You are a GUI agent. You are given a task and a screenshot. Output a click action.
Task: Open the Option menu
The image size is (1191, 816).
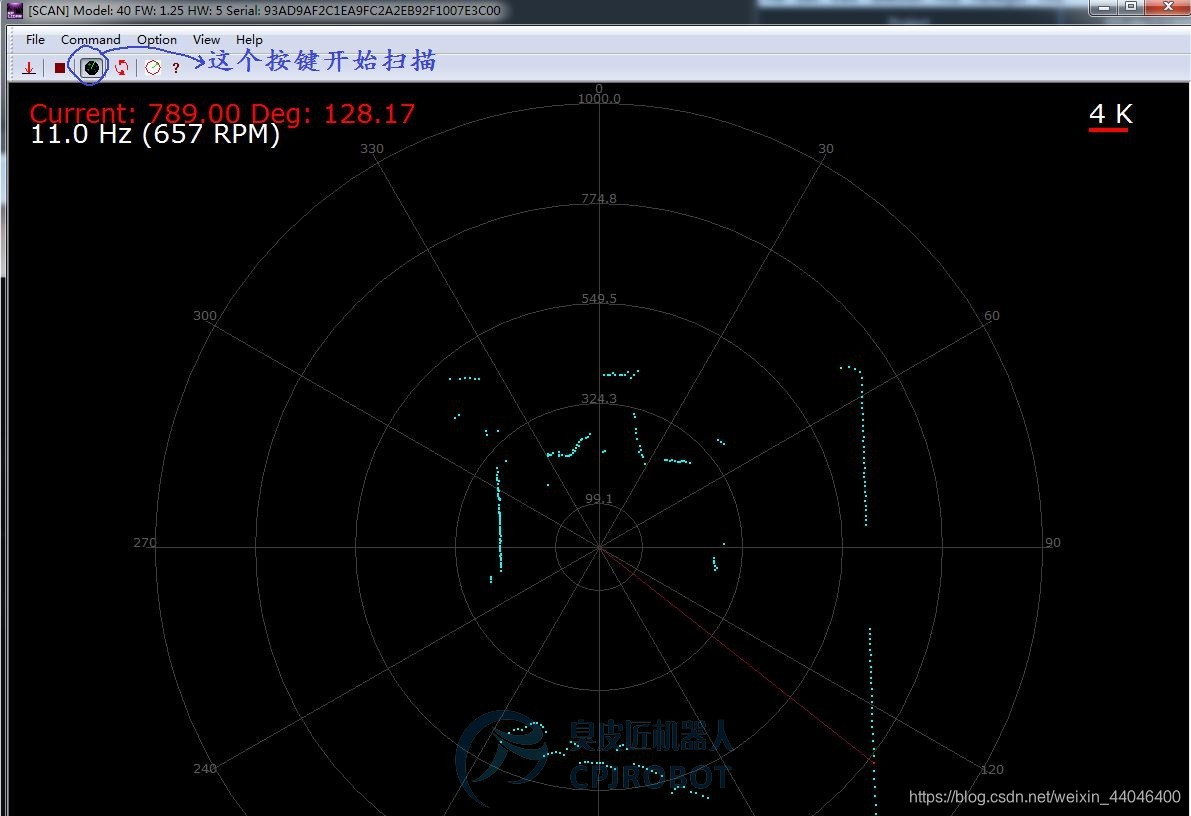[x=156, y=40]
